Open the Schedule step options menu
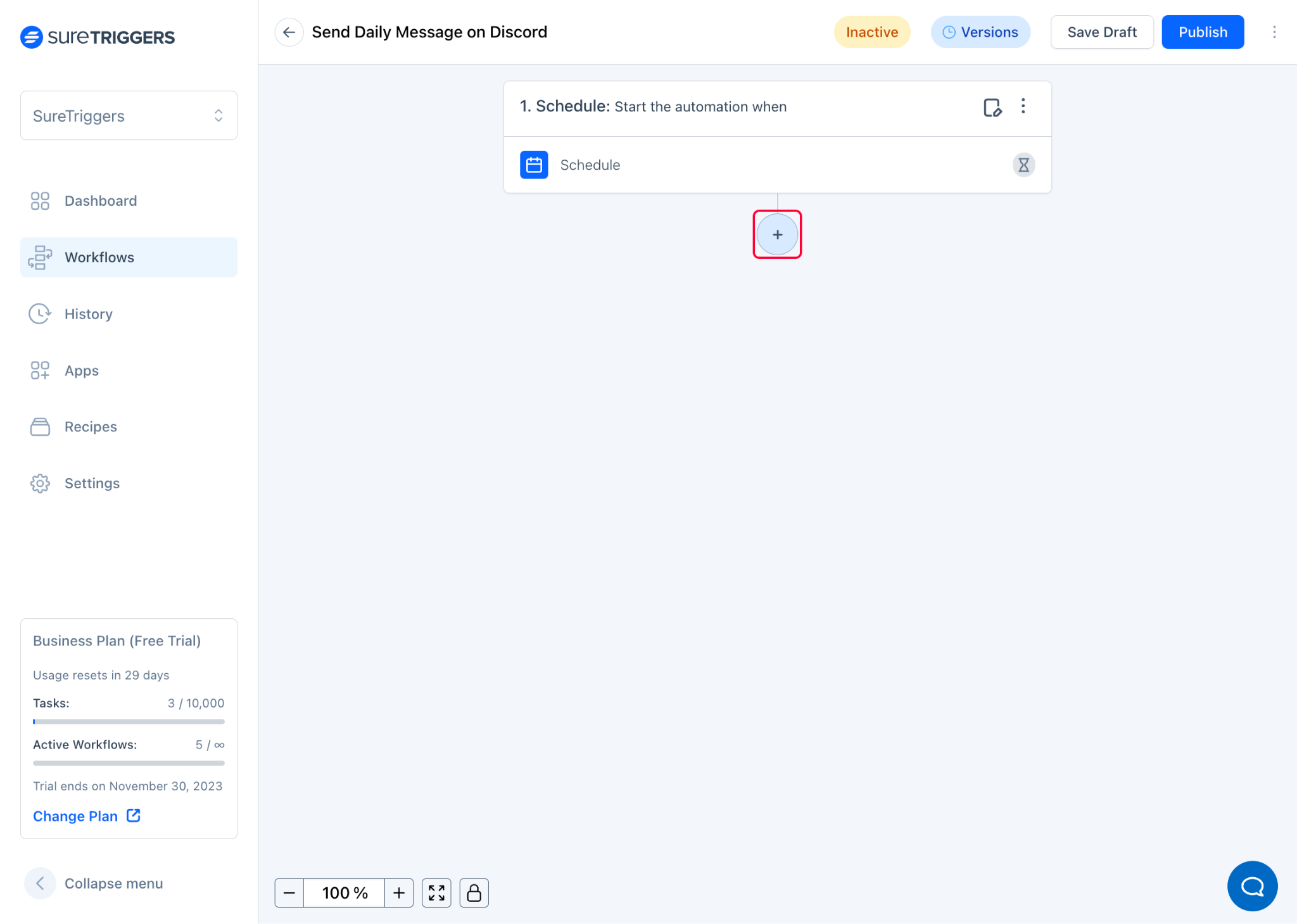The width and height of the screenshot is (1297, 924). coord(1023,107)
